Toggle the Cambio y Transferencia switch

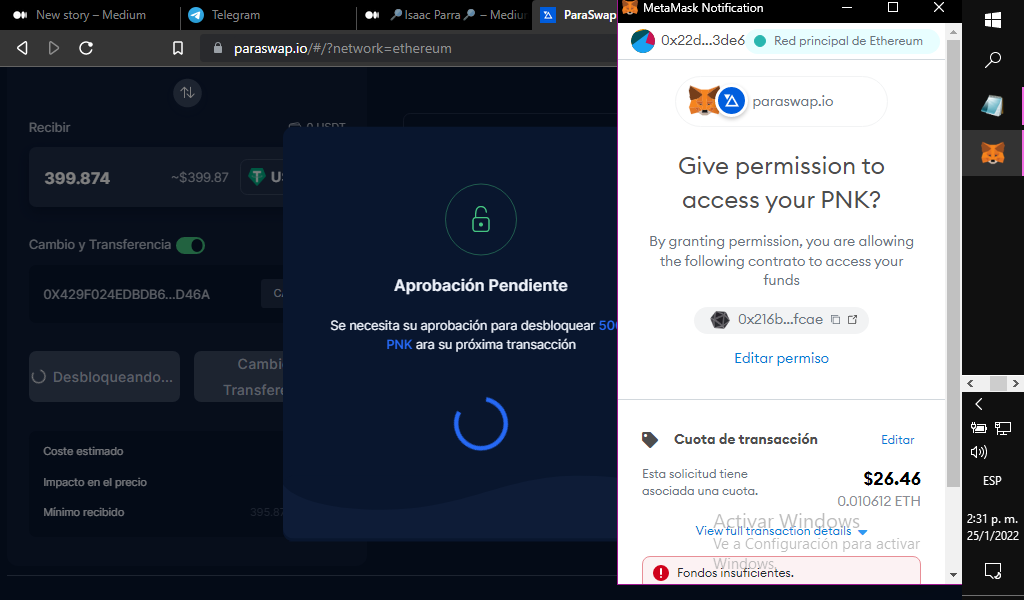tap(191, 245)
